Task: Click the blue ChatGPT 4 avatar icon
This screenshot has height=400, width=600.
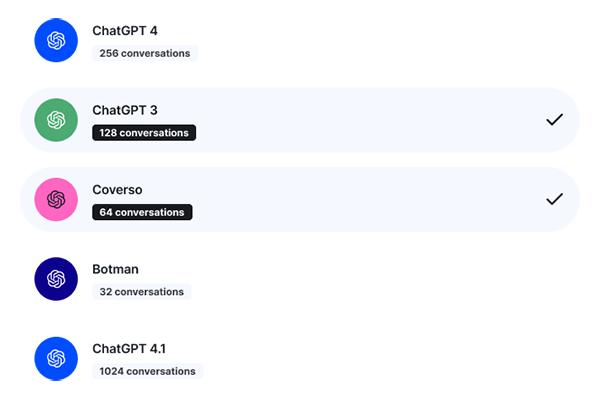Action: coord(56,40)
